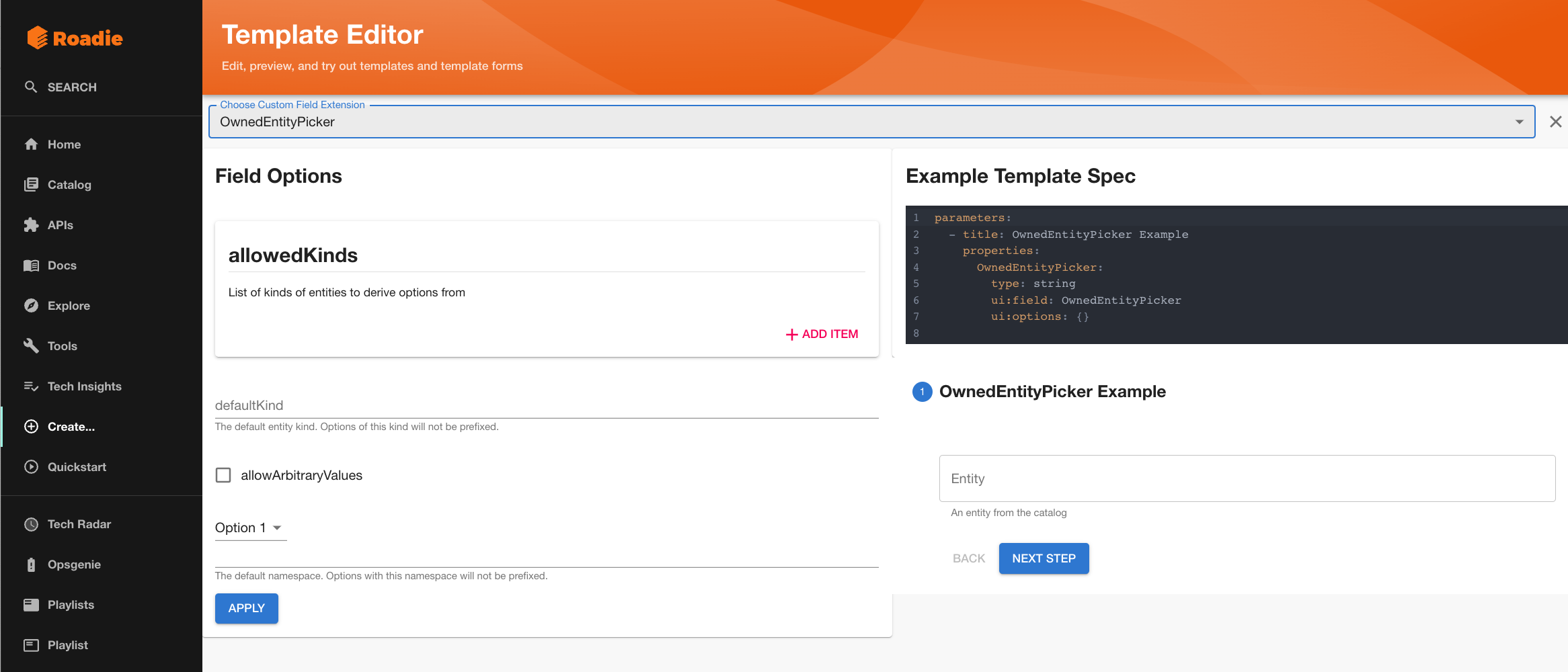Viewport: 1568px width, 672px height.
Task: Click the "Example Template Spec" heading
Action: pyautogui.click(x=1021, y=176)
